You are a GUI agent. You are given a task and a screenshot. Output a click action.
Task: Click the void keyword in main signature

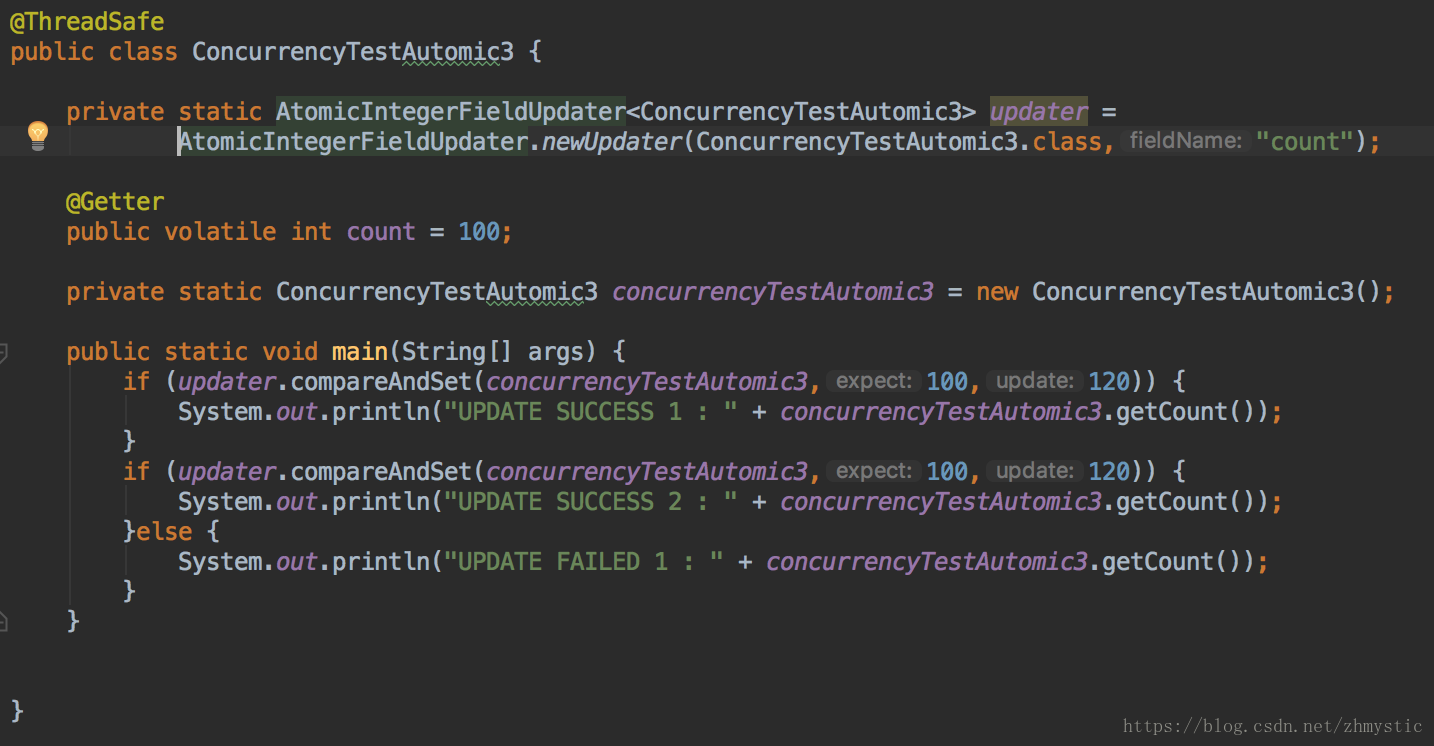click(290, 351)
